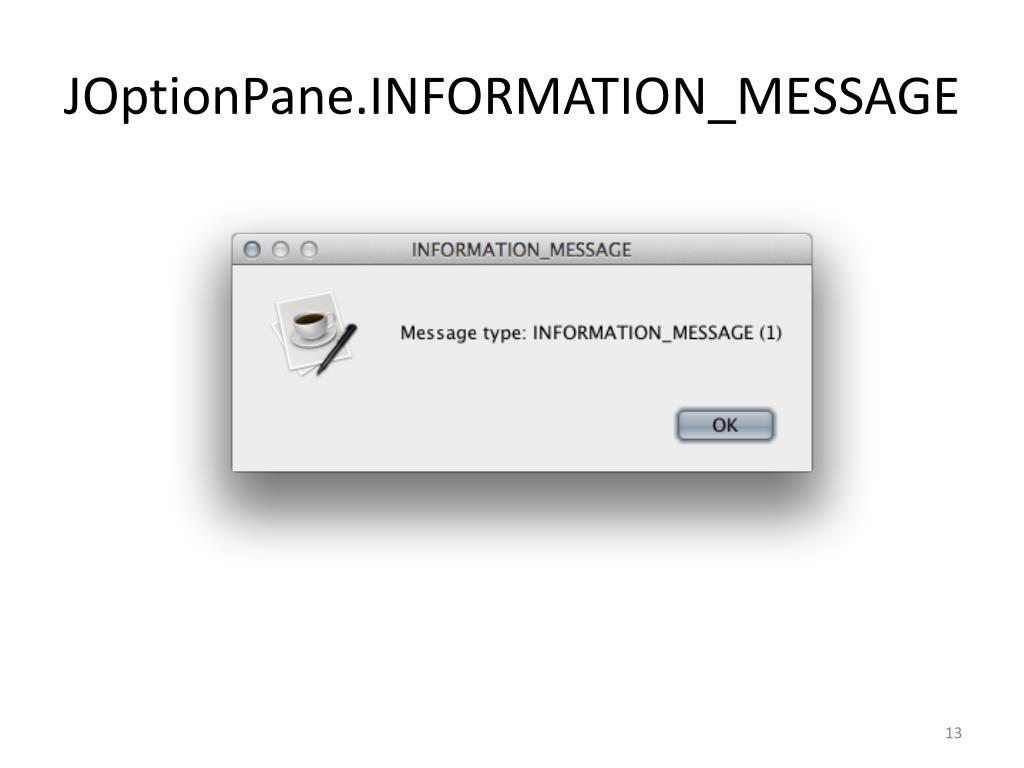Click the '(1)' at the message end
The width and height of the screenshot is (1024, 768).
pos(770,333)
